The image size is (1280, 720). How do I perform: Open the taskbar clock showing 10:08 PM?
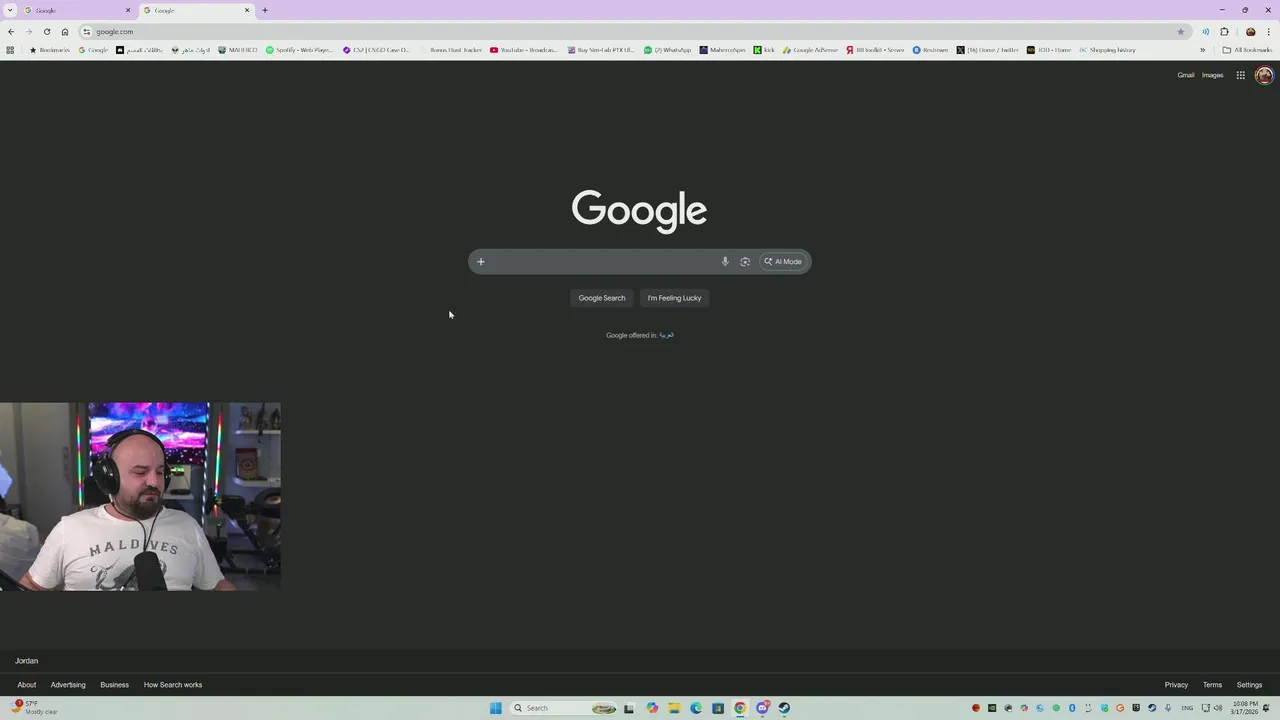point(1245,708)
